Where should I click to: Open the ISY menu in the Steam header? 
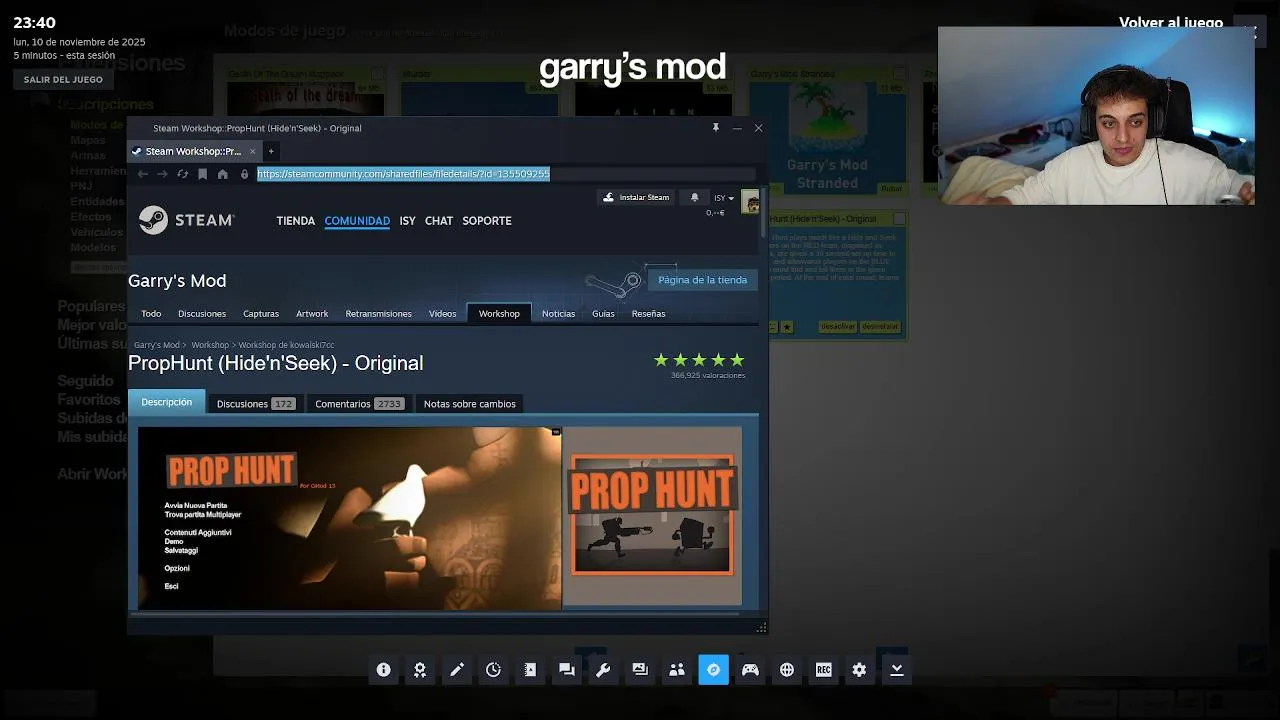pyautogui.click(x=407, y=221)
